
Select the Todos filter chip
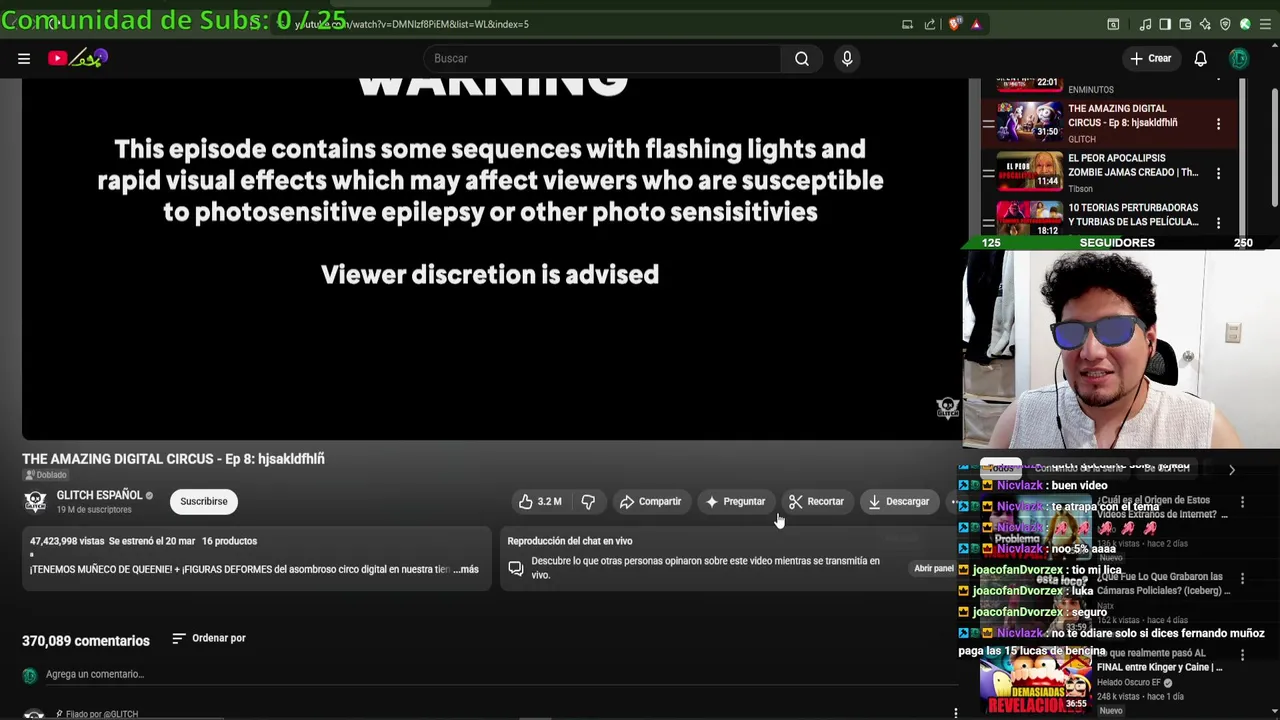coord(1000,467)
